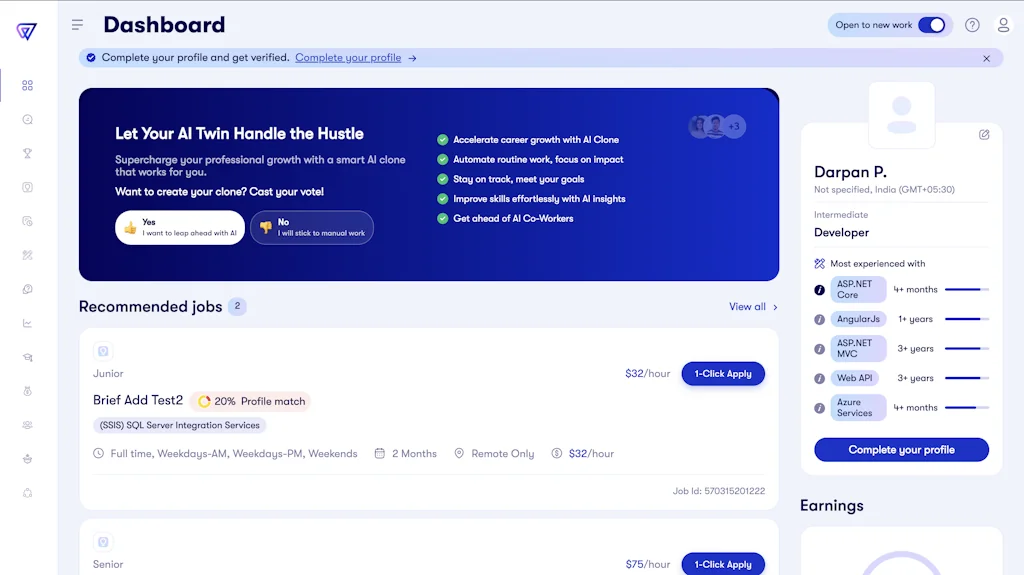1024x575 pixels.
Task: Open the dashboard grid icon in sidebar
Action: click(28, 86)
